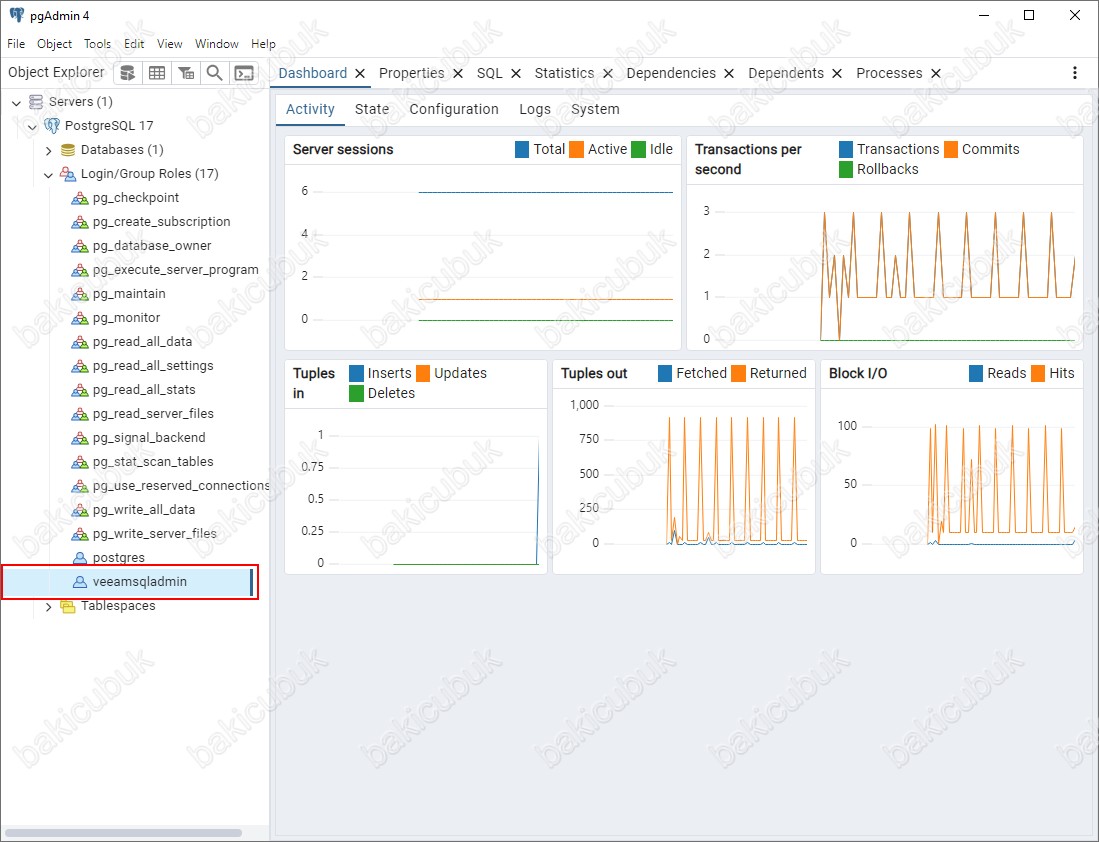Collapse the Servers tree node
The image size is (1099, 842).
coord(16,102)
